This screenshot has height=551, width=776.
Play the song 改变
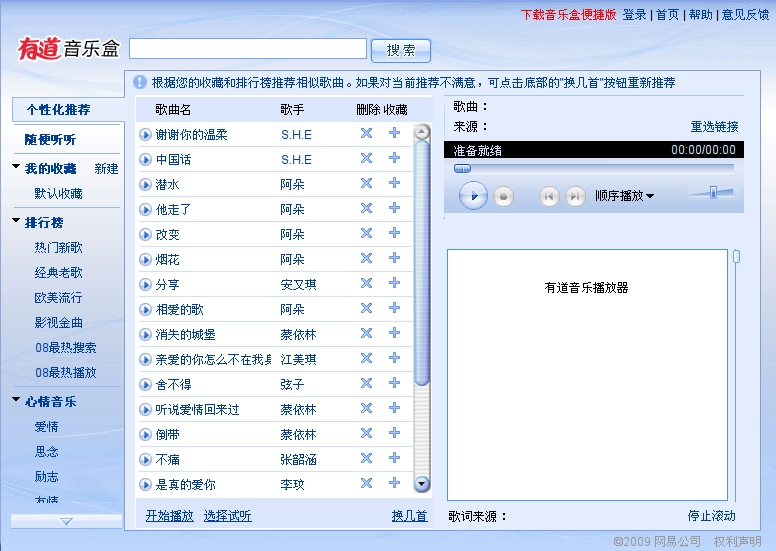click(x=145, y=234)
